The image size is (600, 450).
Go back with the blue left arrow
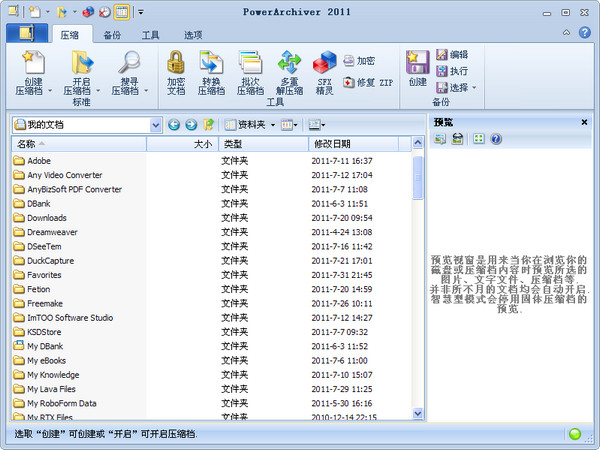(174, 125)
